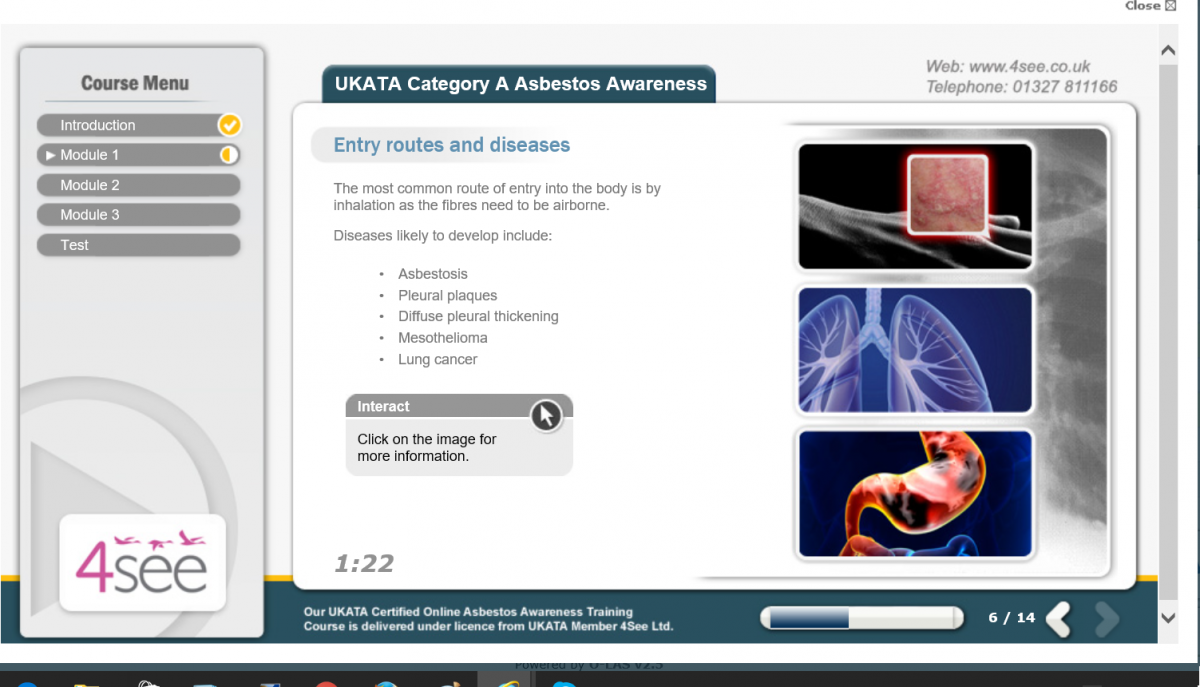This screenshot has width=1200, height=687.
Task: Close the course window
Action: click(x=1149, y=6)
